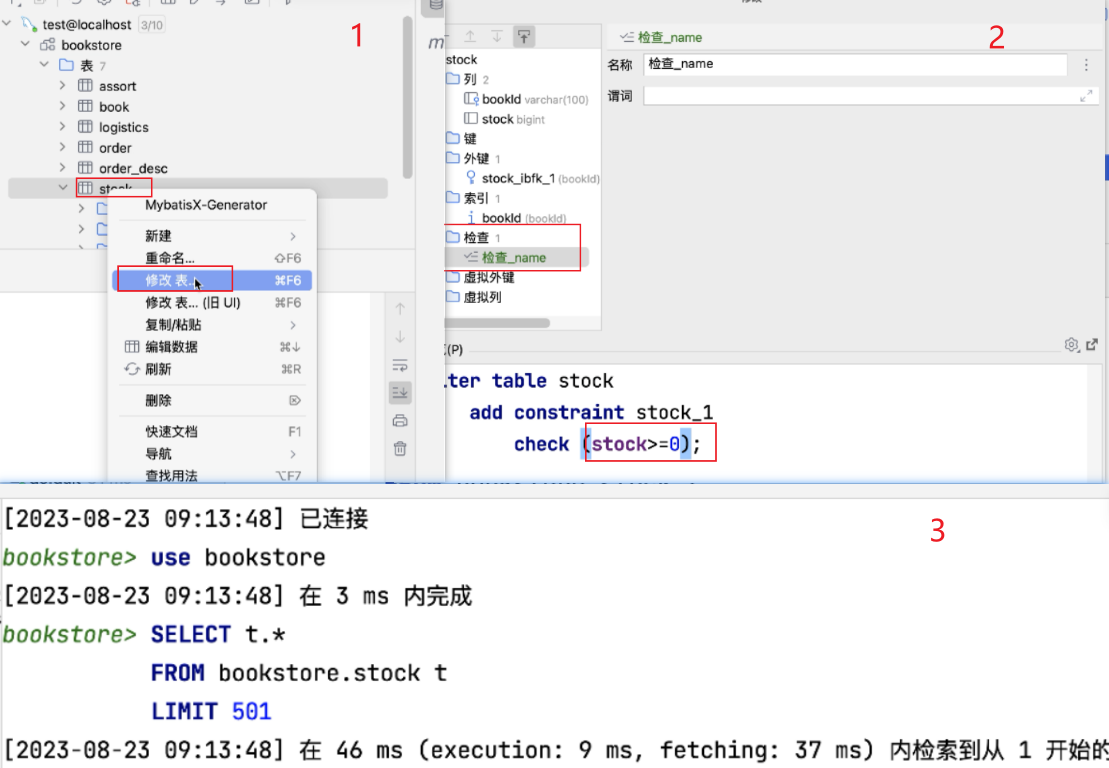Click the console scroll-up arrow icon

coord(400,309)
